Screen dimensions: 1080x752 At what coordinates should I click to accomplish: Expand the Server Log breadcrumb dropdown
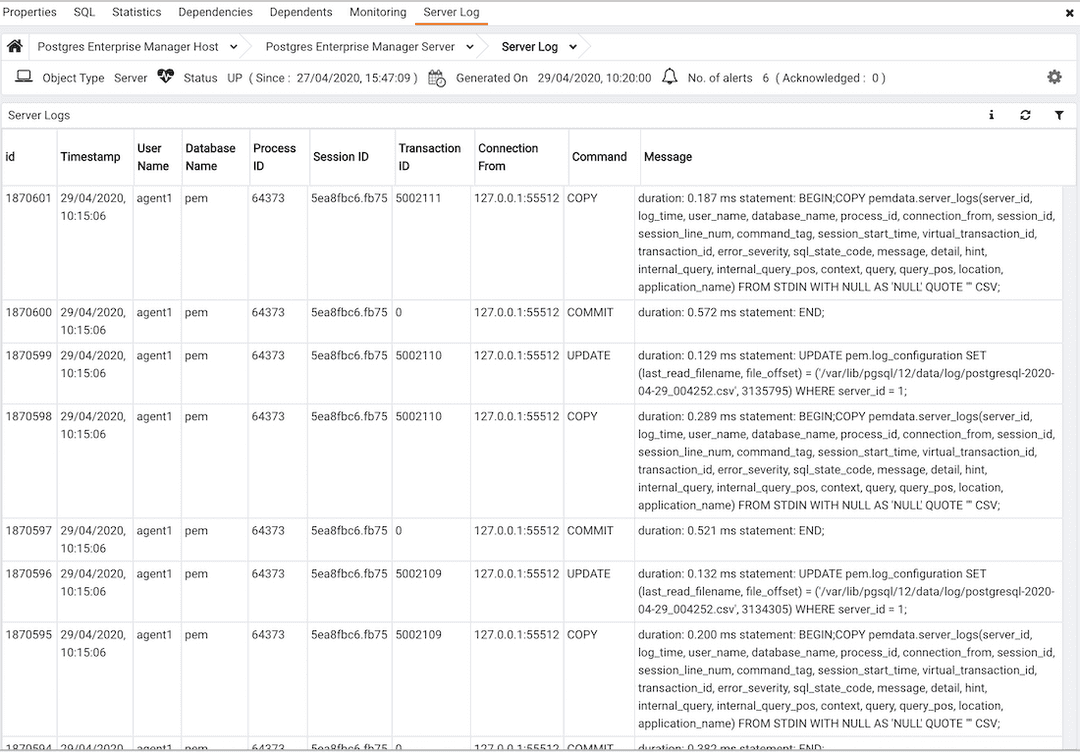pos(572,46)
